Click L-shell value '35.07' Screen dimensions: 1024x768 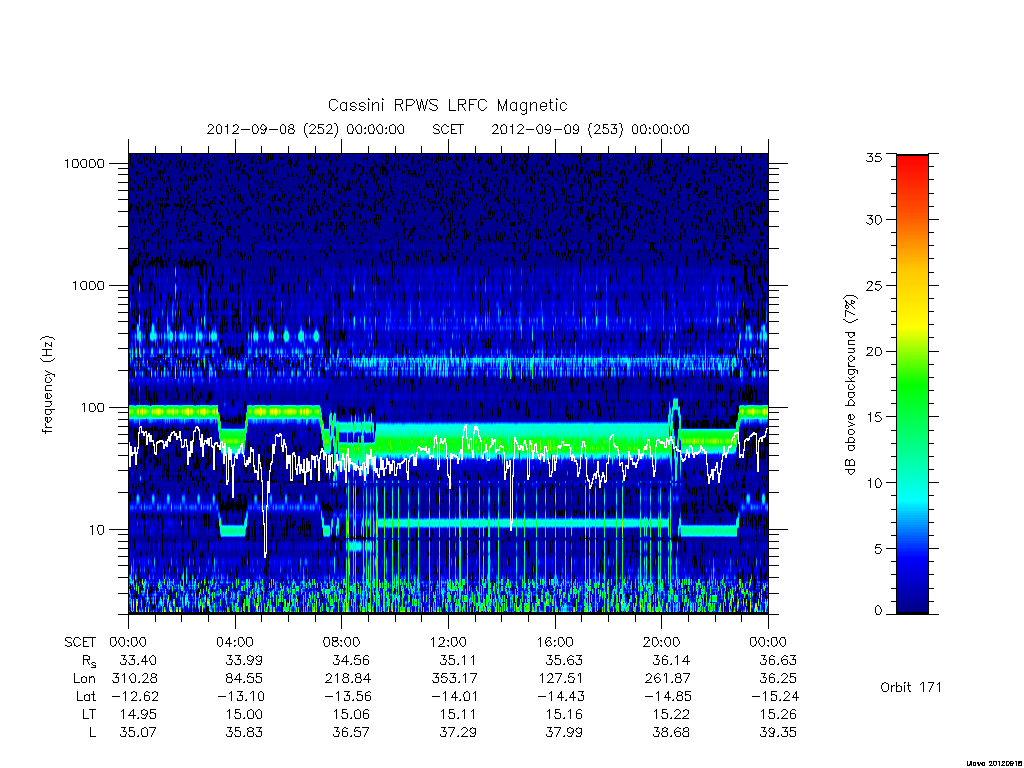[138, 733]
